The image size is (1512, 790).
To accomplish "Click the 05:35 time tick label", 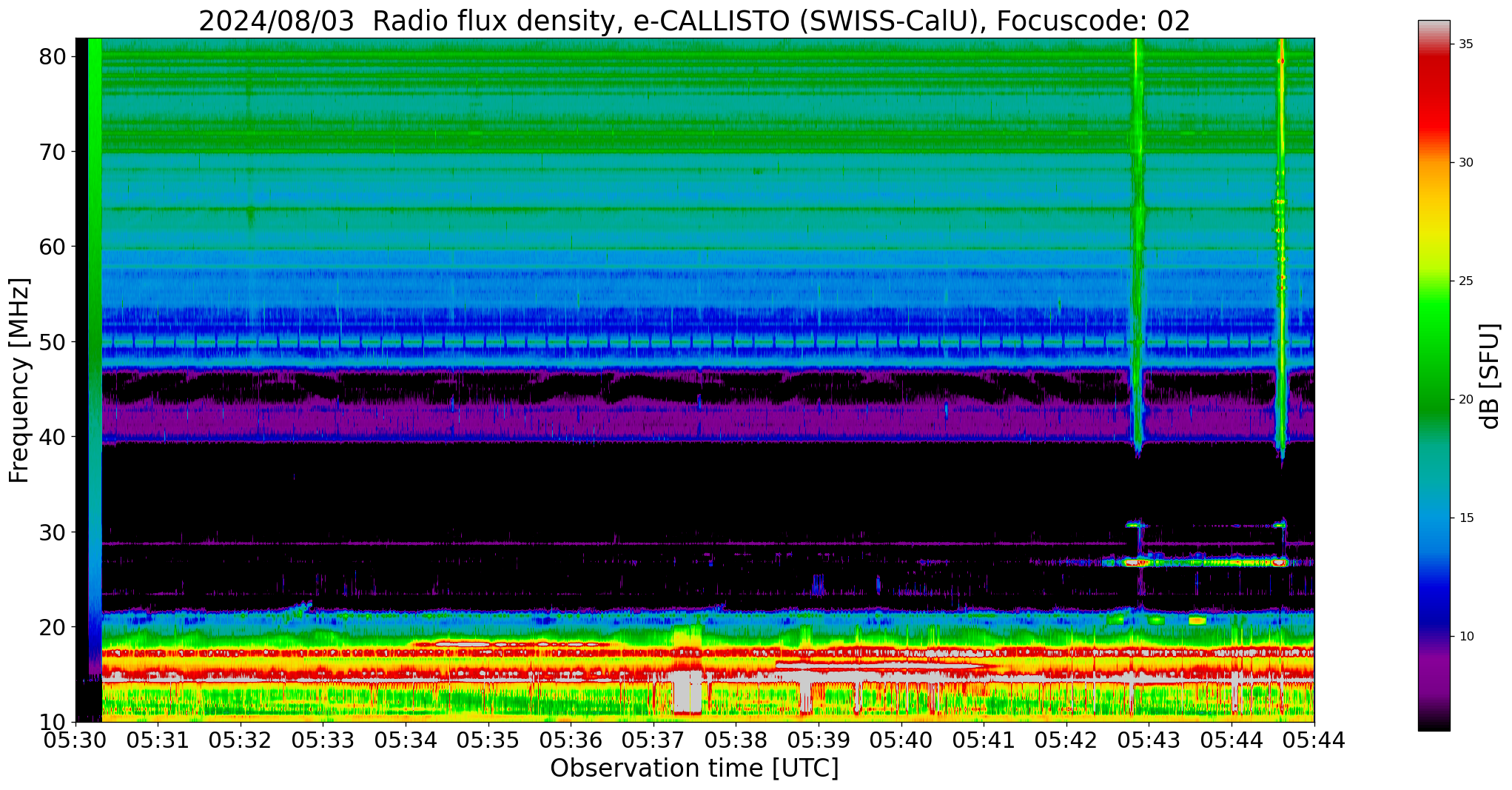I will click(488, 740).
